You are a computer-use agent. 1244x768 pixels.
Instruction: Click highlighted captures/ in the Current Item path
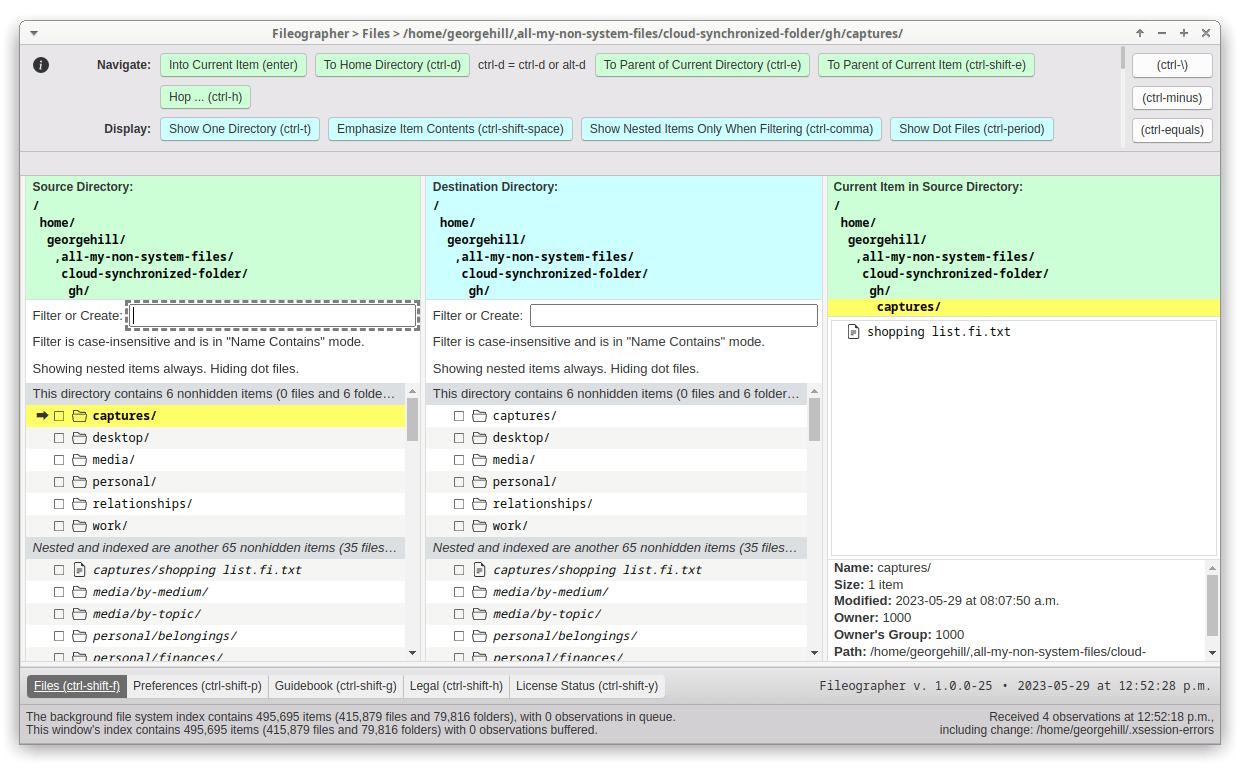tap(909, 307)
